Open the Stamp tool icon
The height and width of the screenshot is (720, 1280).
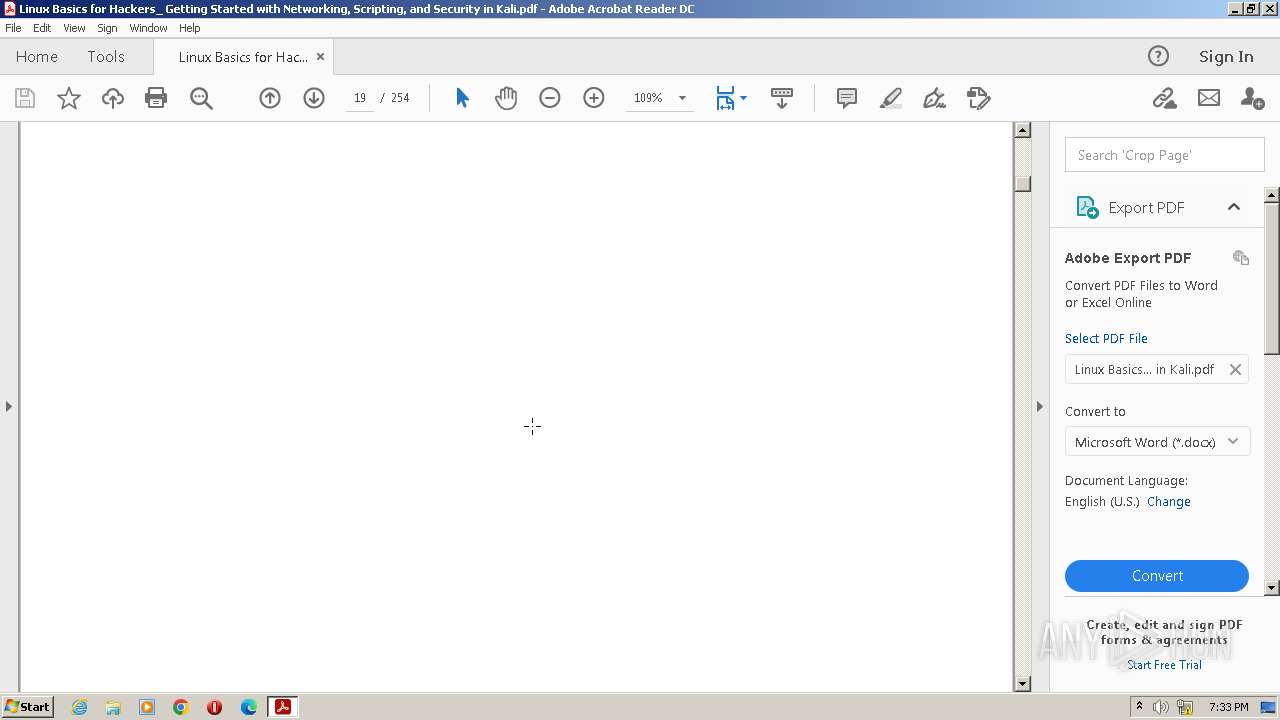(979, 98)
